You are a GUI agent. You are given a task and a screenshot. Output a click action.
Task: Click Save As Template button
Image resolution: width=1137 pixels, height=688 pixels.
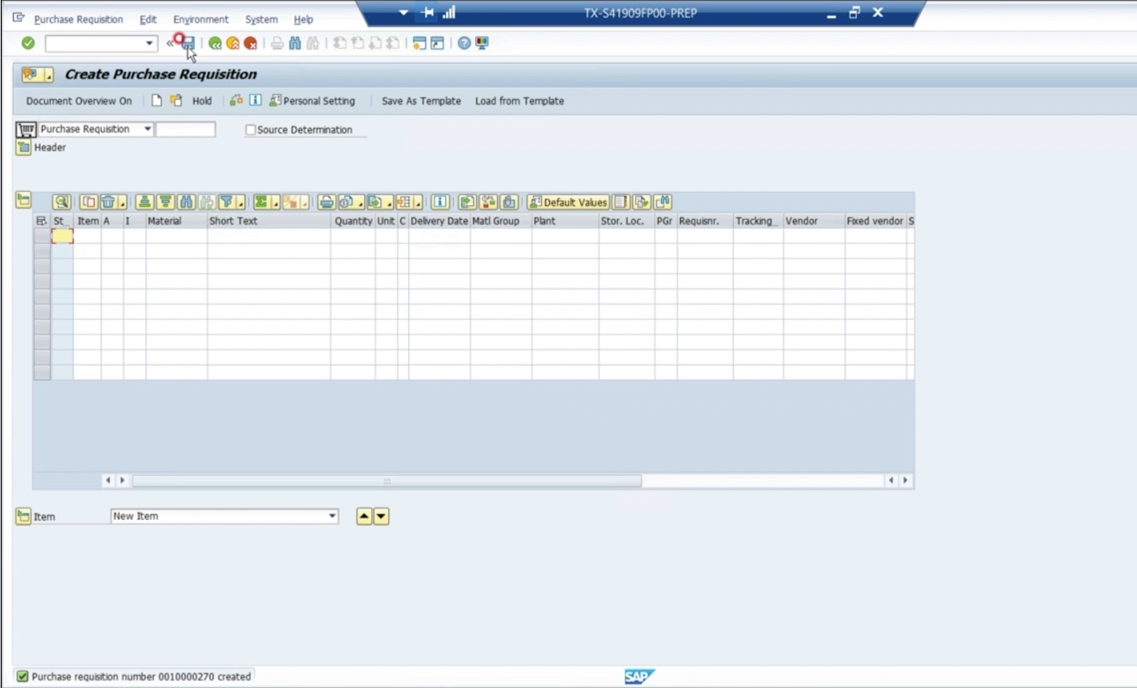click(421, 101)
